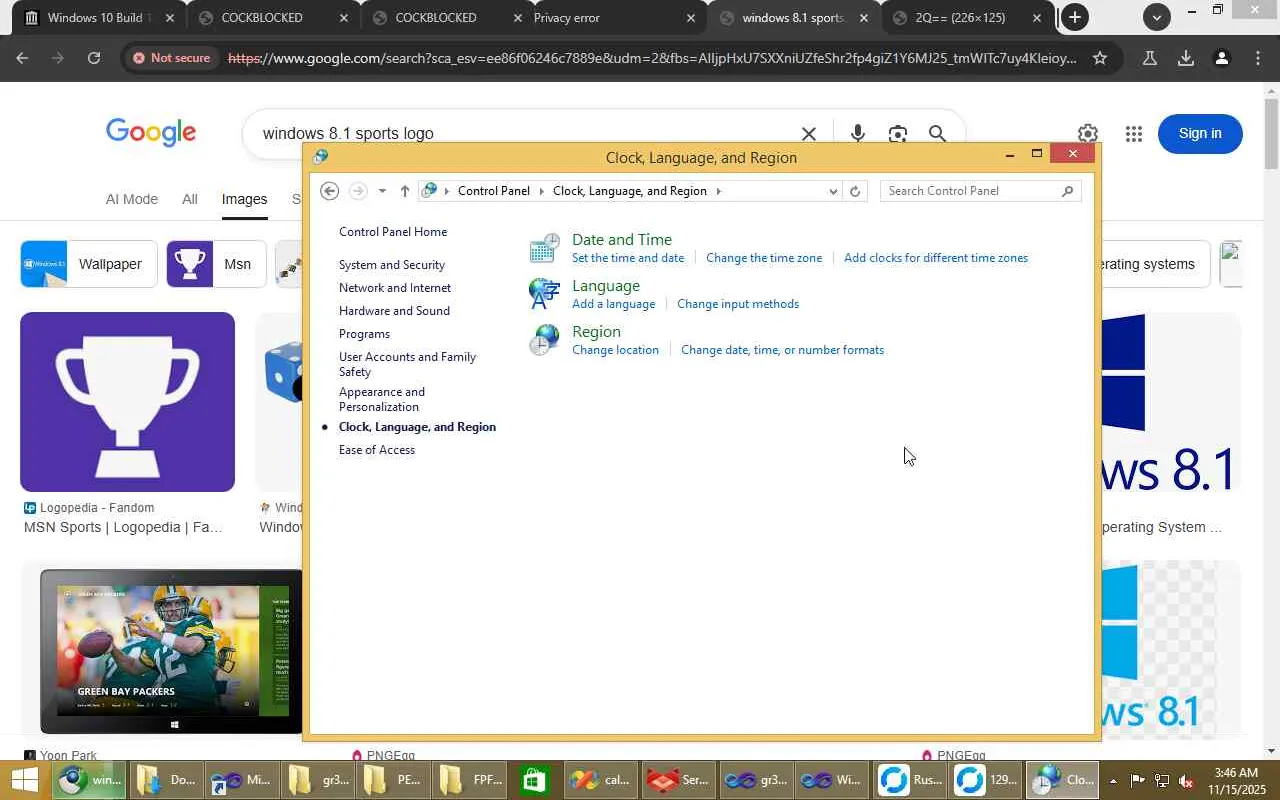This screenshot has width=1280, height=800.
Task: Click the Region heading link
Action: [x=596, y=332]
